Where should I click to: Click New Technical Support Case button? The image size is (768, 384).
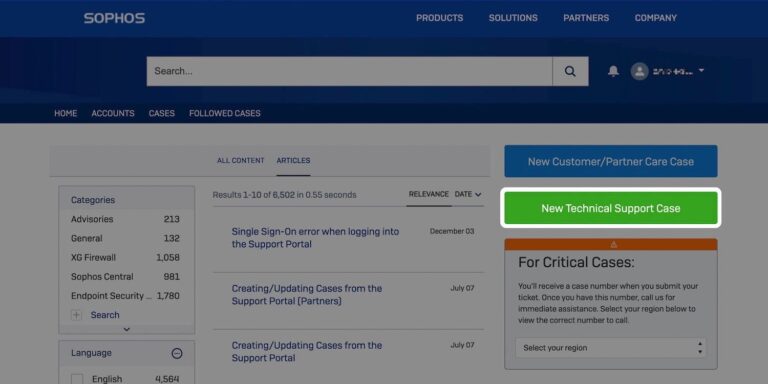(x=611, y=209)
